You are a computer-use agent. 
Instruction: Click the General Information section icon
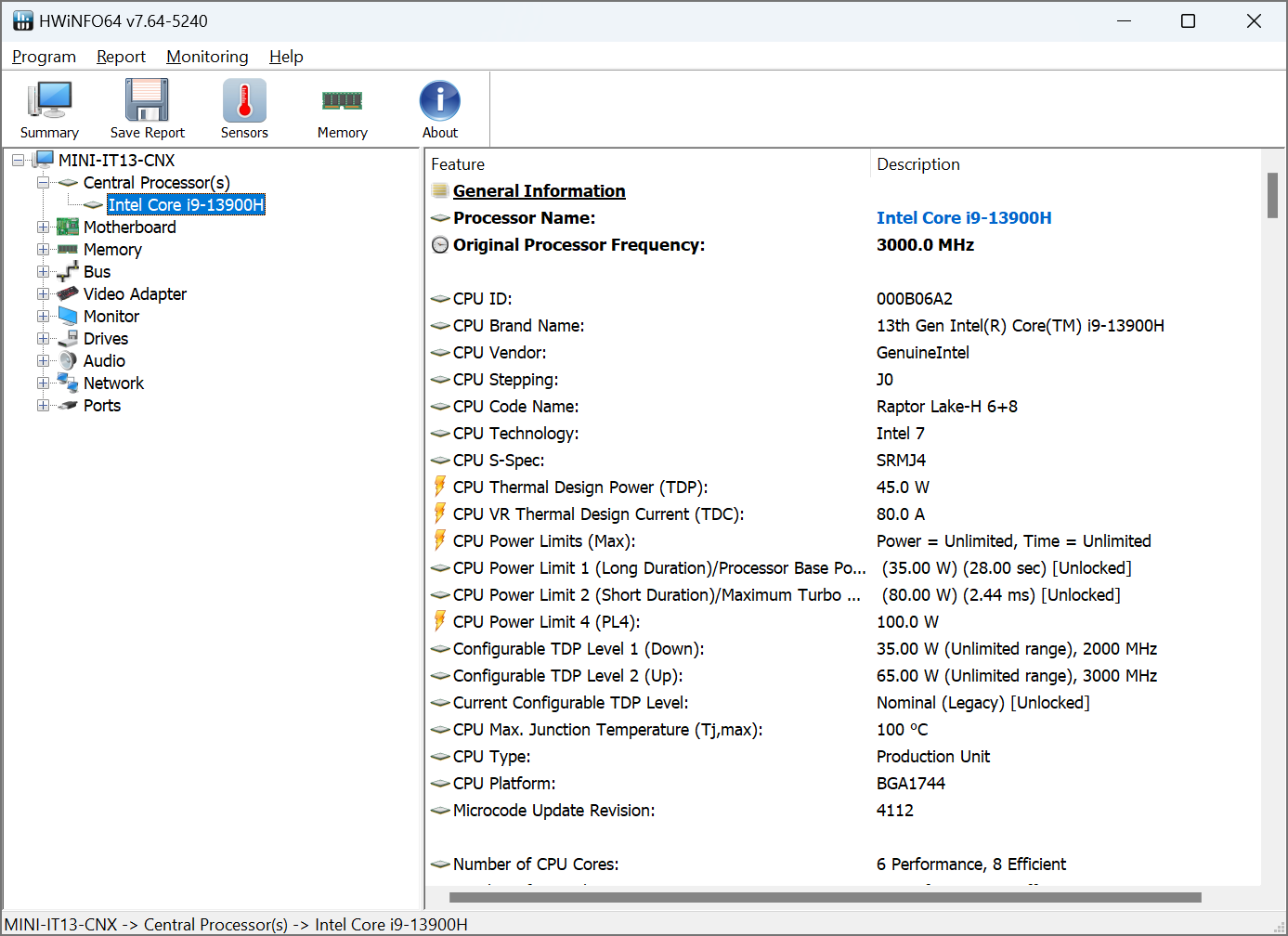tap(440, 190)
